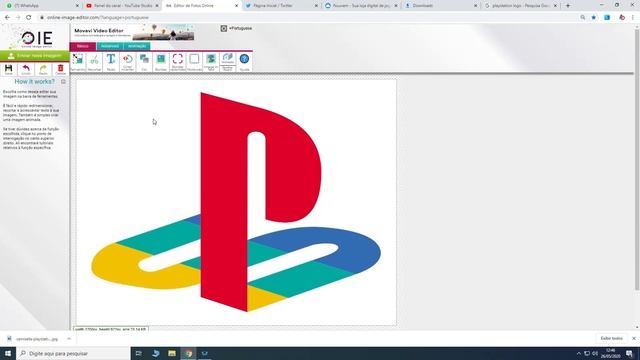Open the border tool with teal square
The image size is (640, 360).
pyautogui.click(x=161, y=62)
